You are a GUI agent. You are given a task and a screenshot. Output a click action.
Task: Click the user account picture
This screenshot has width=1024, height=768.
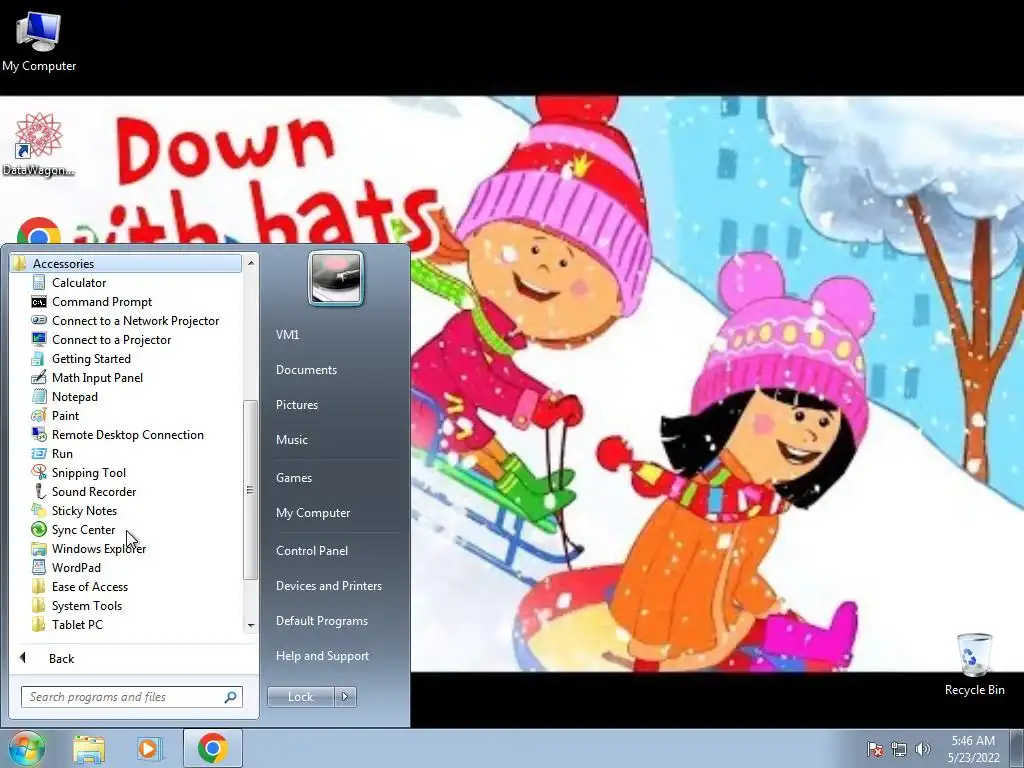click(x=336, y=278)
